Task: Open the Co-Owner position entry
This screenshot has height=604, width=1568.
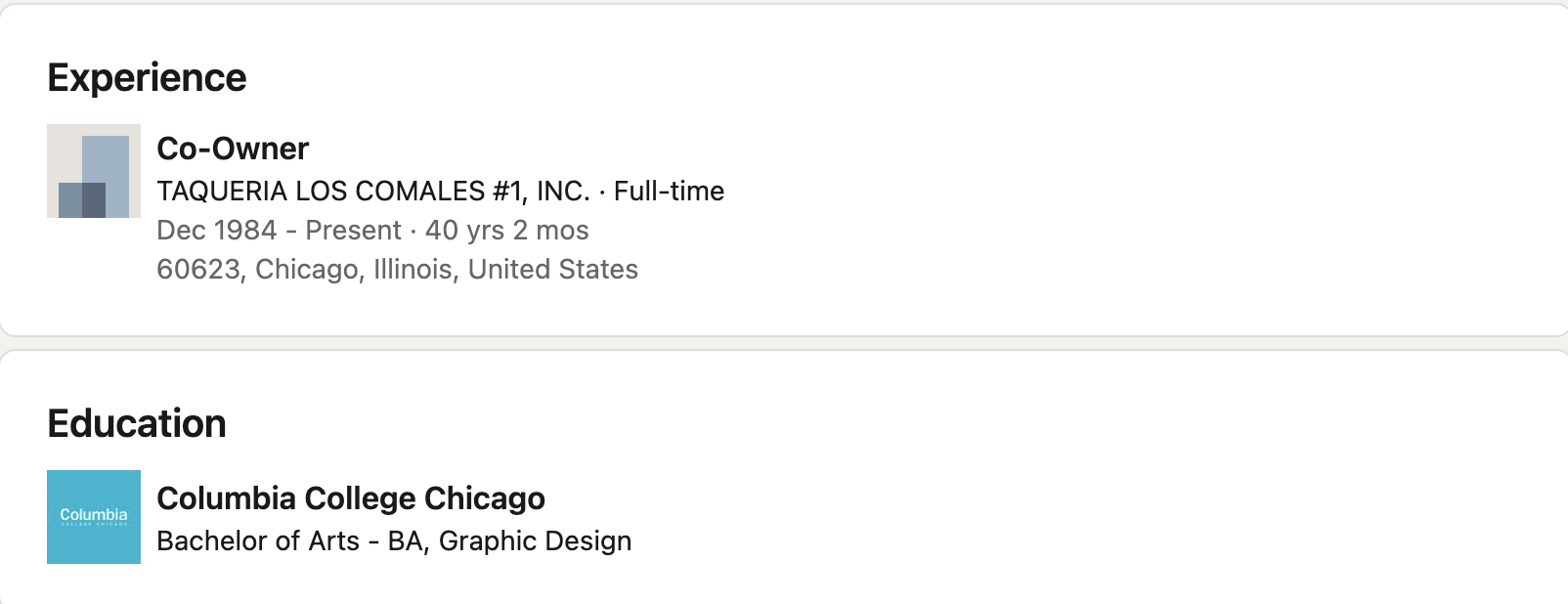Action: (x=232, y=149)
